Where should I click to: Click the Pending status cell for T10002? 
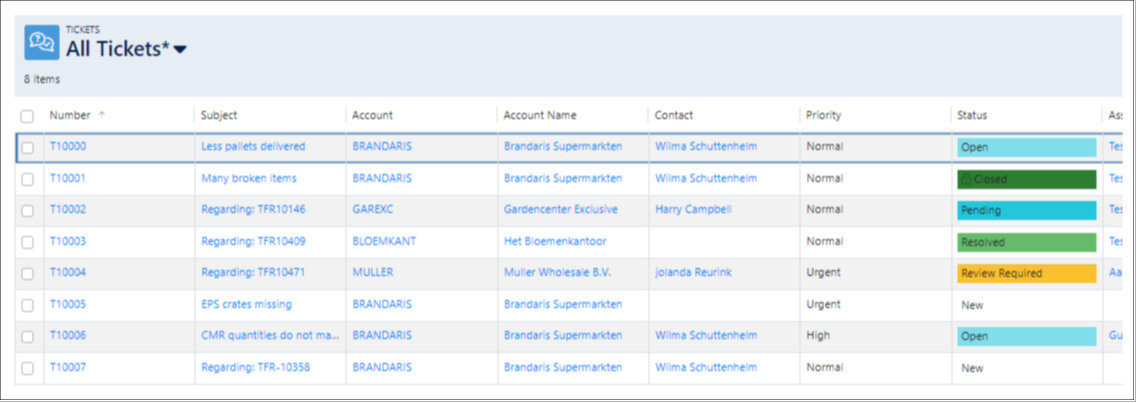tap(1026, 210)
